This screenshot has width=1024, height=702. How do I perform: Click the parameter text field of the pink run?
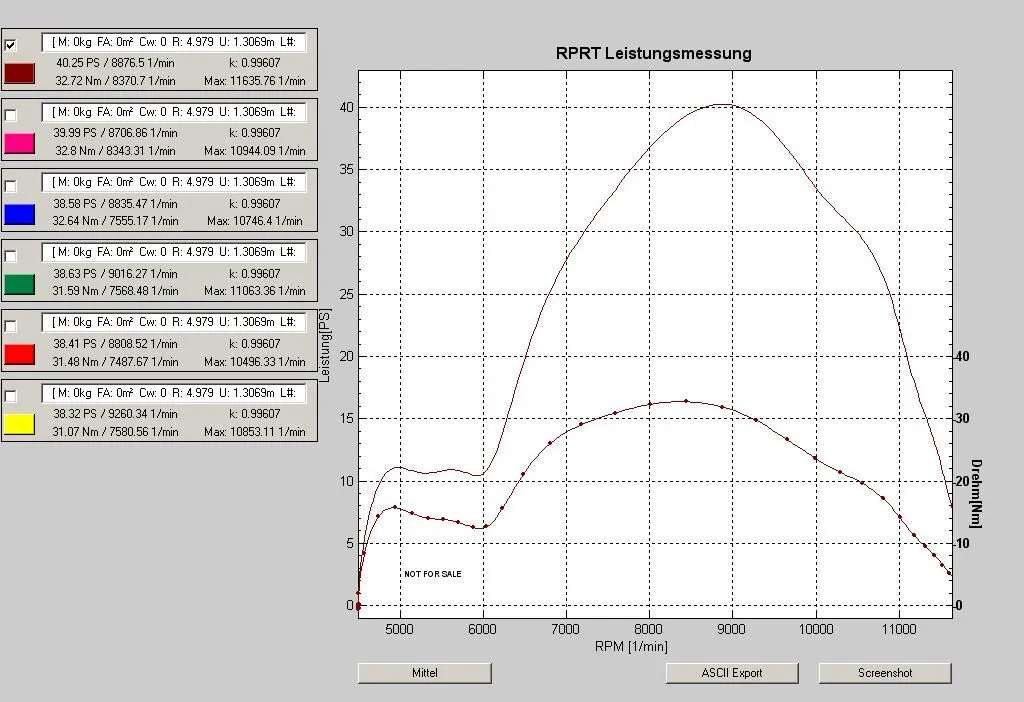174,112
